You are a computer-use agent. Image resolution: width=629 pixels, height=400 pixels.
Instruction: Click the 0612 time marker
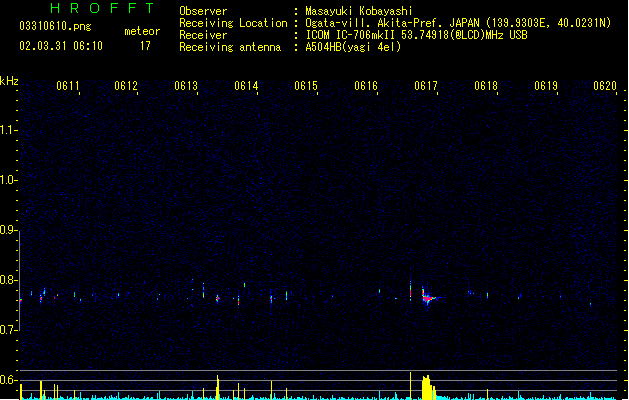pyautogui.click(x=126, y=86)
